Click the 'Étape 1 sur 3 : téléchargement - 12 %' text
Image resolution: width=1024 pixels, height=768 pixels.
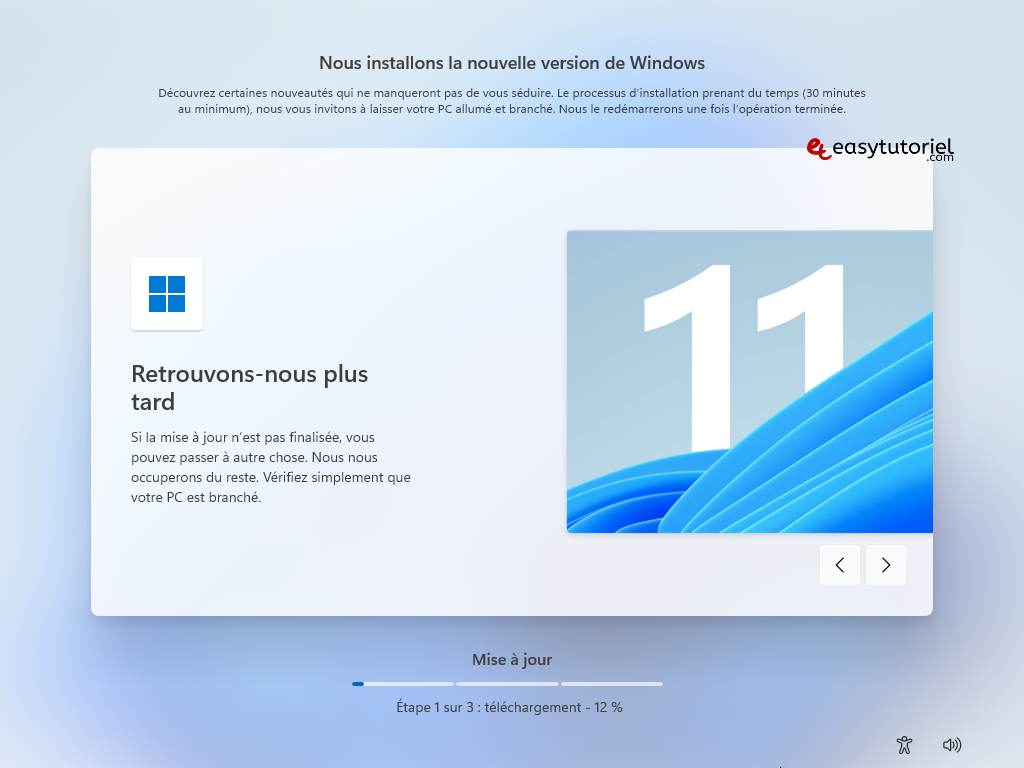tap(509, 707)
